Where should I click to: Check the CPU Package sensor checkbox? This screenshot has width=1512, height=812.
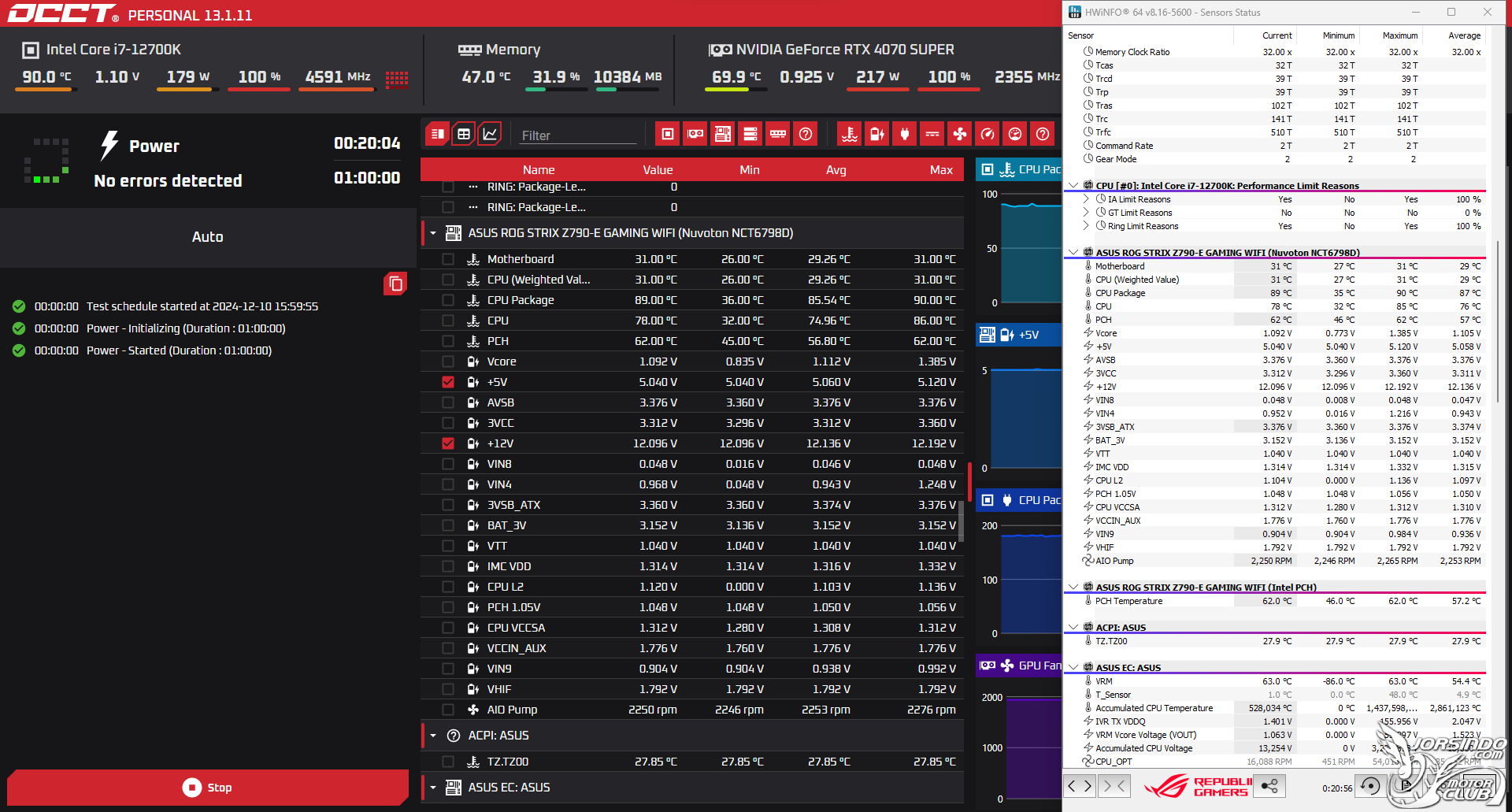pos(448,300)
